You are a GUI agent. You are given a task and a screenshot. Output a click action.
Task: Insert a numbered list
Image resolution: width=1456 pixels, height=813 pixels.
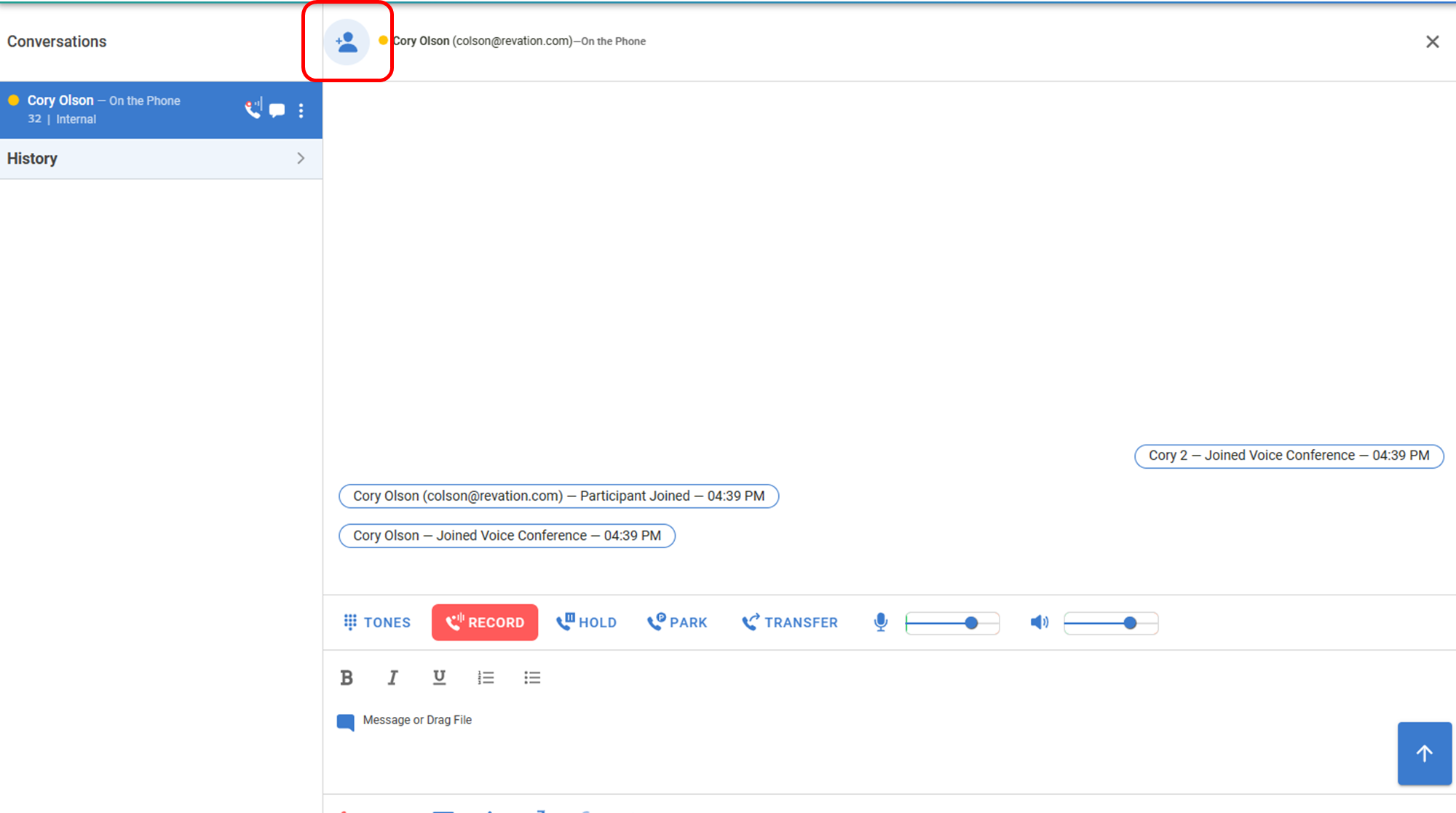486,678
